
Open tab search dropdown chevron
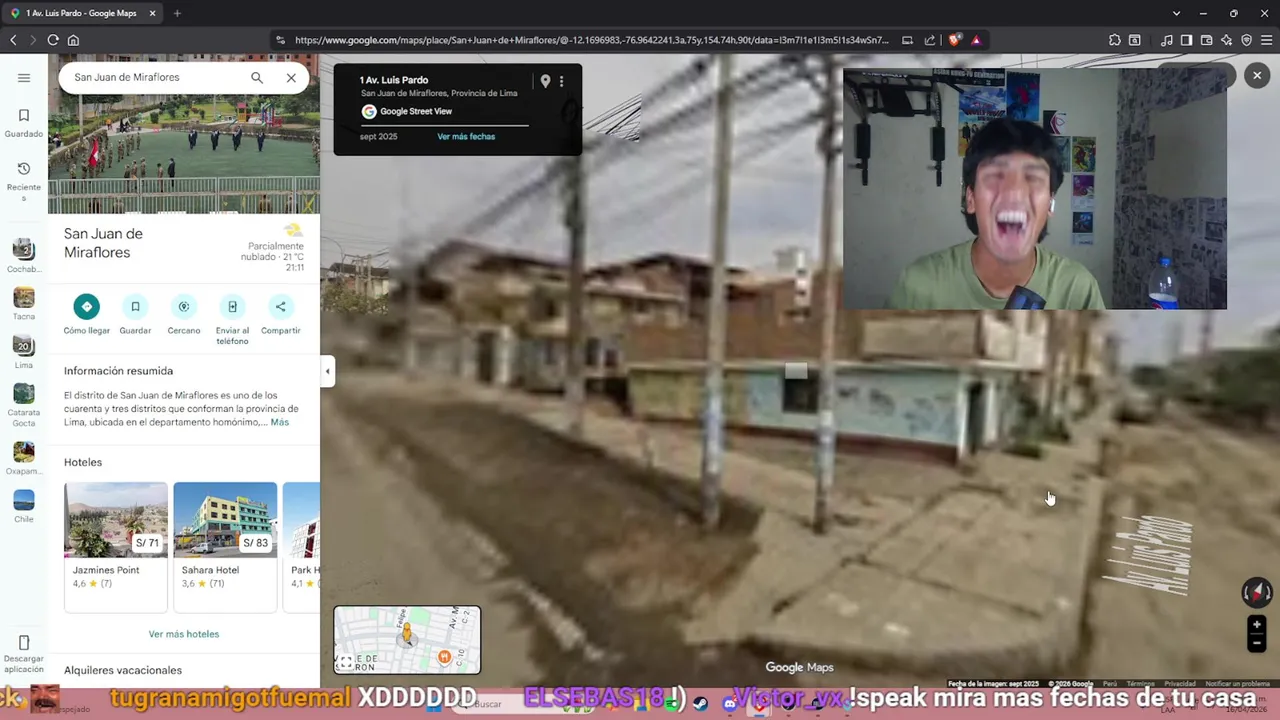(x=1176, y=13)
